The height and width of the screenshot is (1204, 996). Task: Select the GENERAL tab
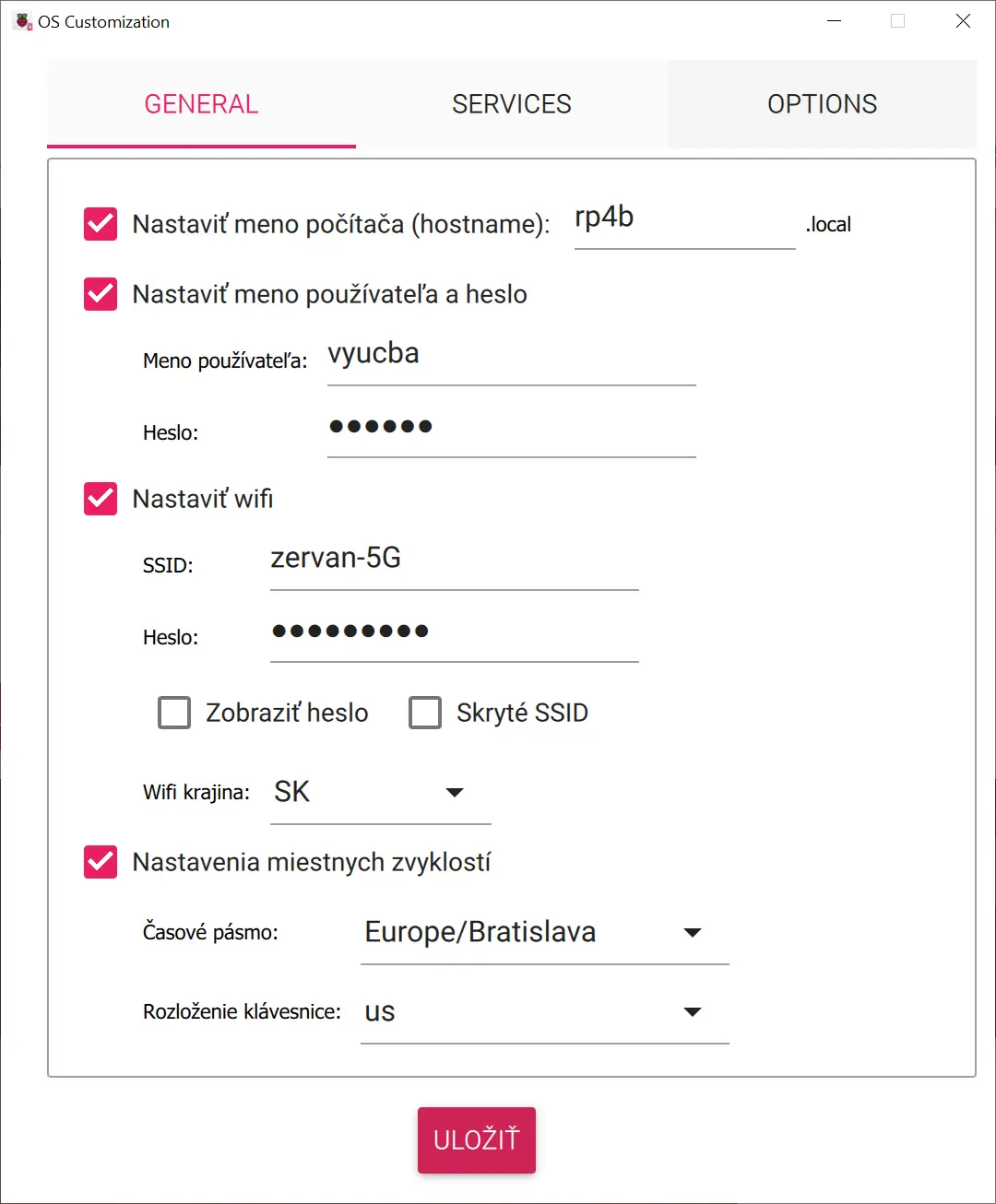[x=200, y=104]
